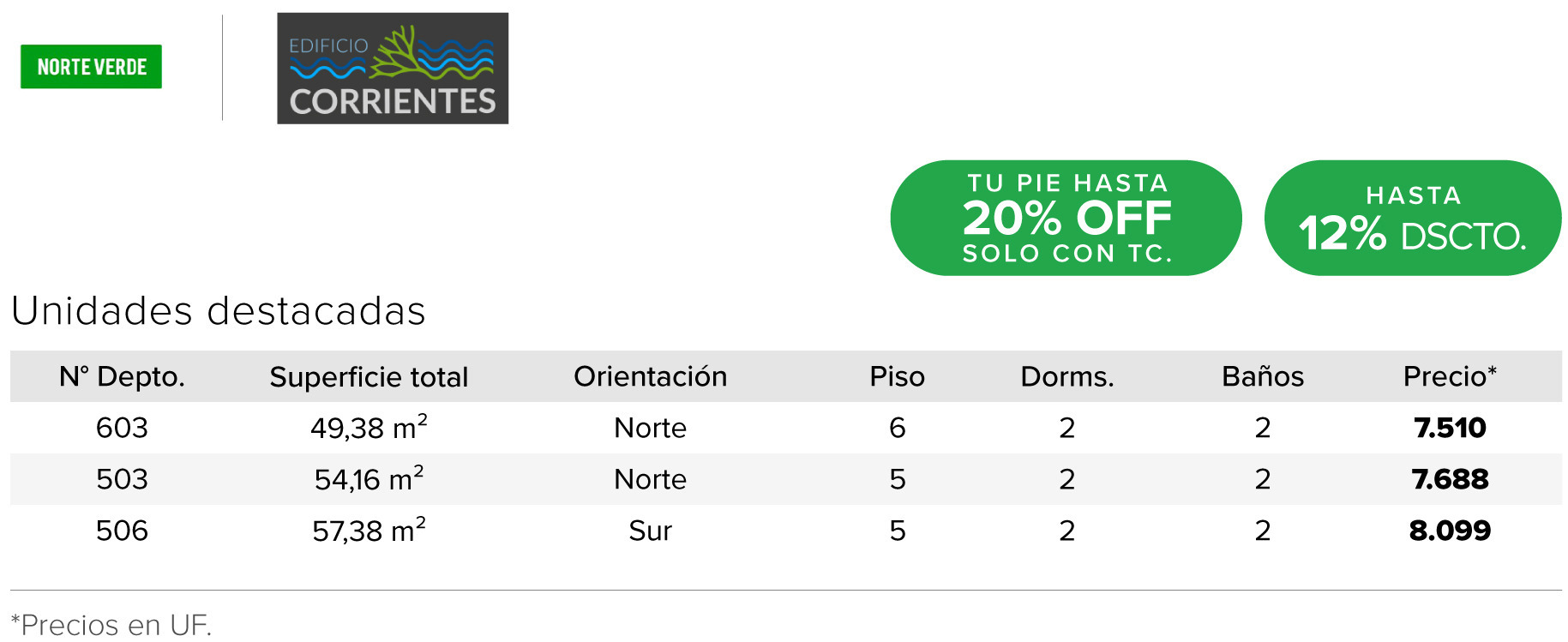Image resolution: width=1568 pixels, height=642 pixels.
Task: Click the Norte Verde green logo
Action: 91,67
